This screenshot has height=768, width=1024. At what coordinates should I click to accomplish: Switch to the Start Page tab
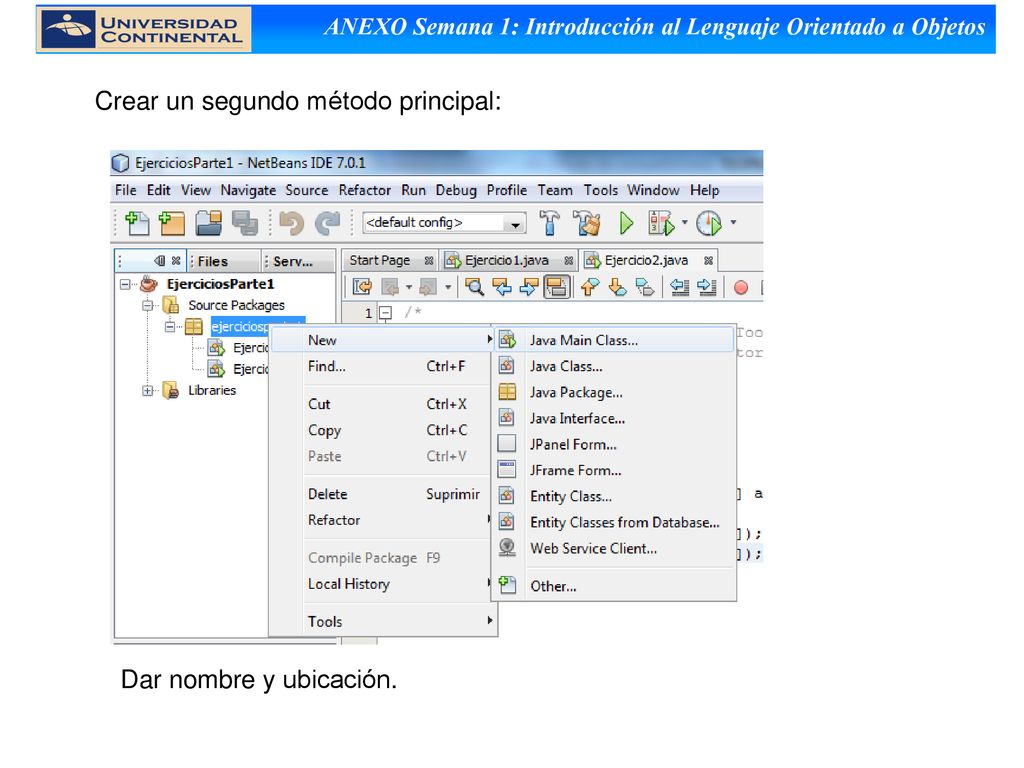coord(380,261)
